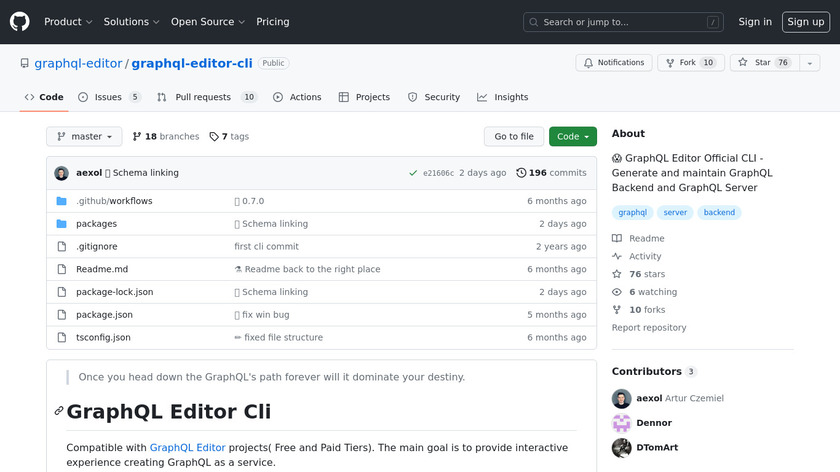View 76 stars in About
The width and height of the screenshot is (840, 472).
[x=639, y=274]
